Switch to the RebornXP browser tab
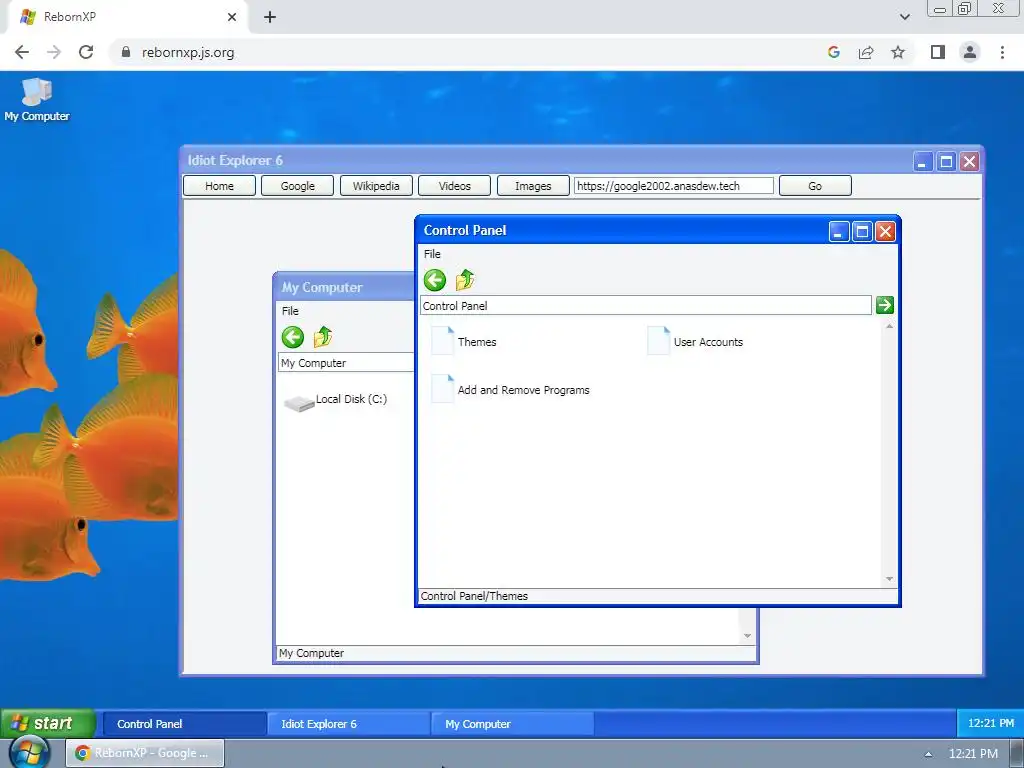Viewport: 1024px width, 768px height. point(124,17)
